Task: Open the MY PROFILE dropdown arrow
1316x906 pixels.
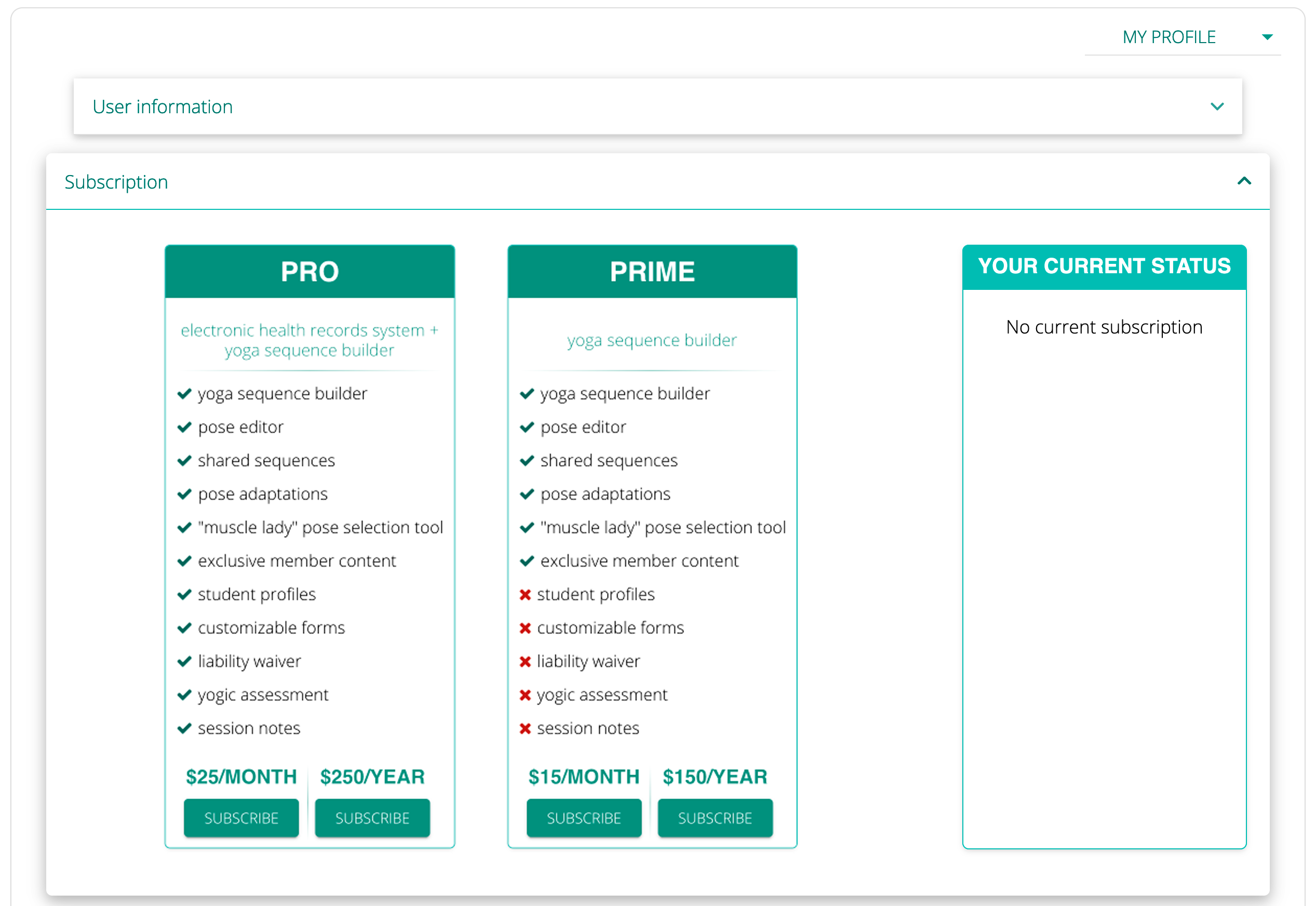Action: (1267, 37)
